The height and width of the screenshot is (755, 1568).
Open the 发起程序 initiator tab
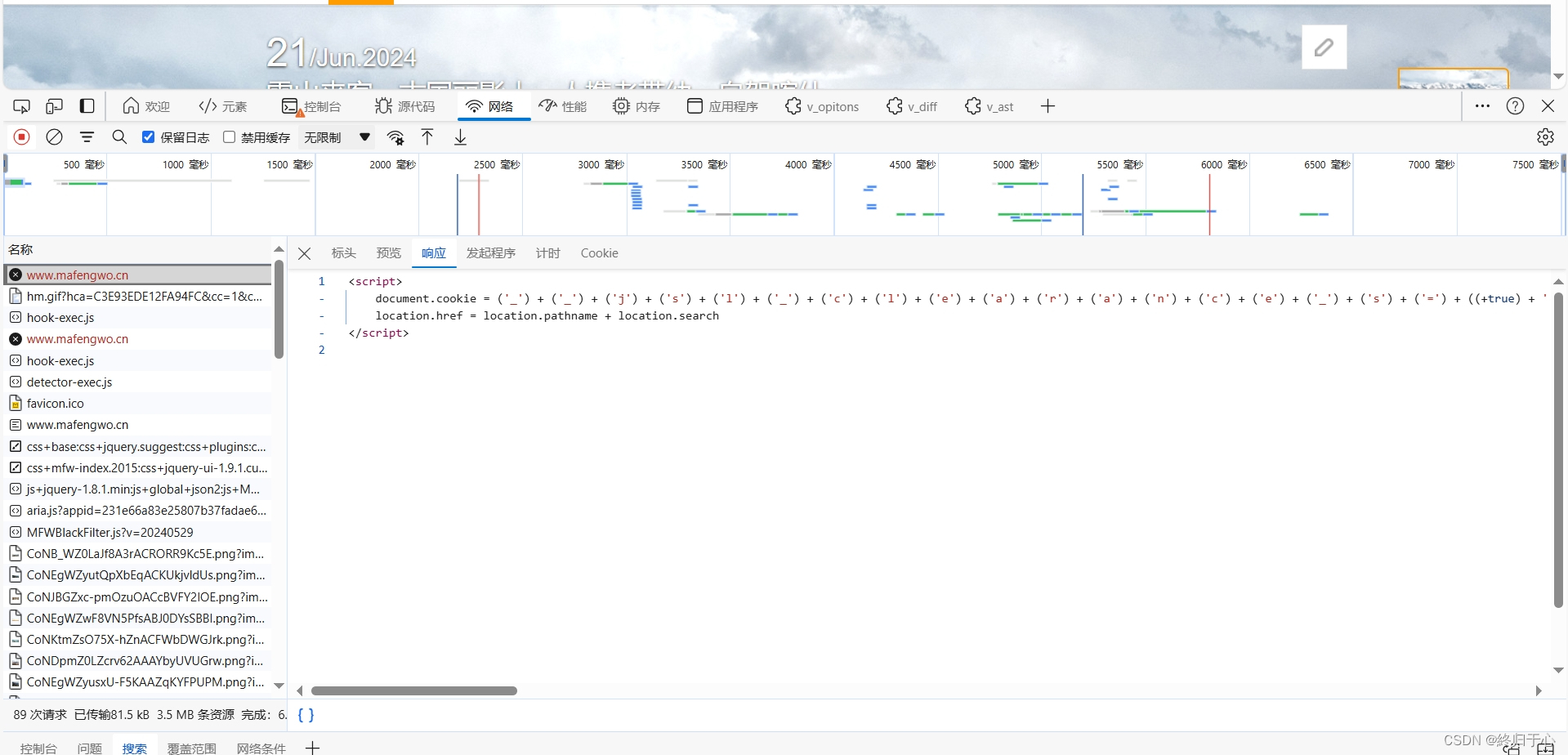(x=491, y=253)
